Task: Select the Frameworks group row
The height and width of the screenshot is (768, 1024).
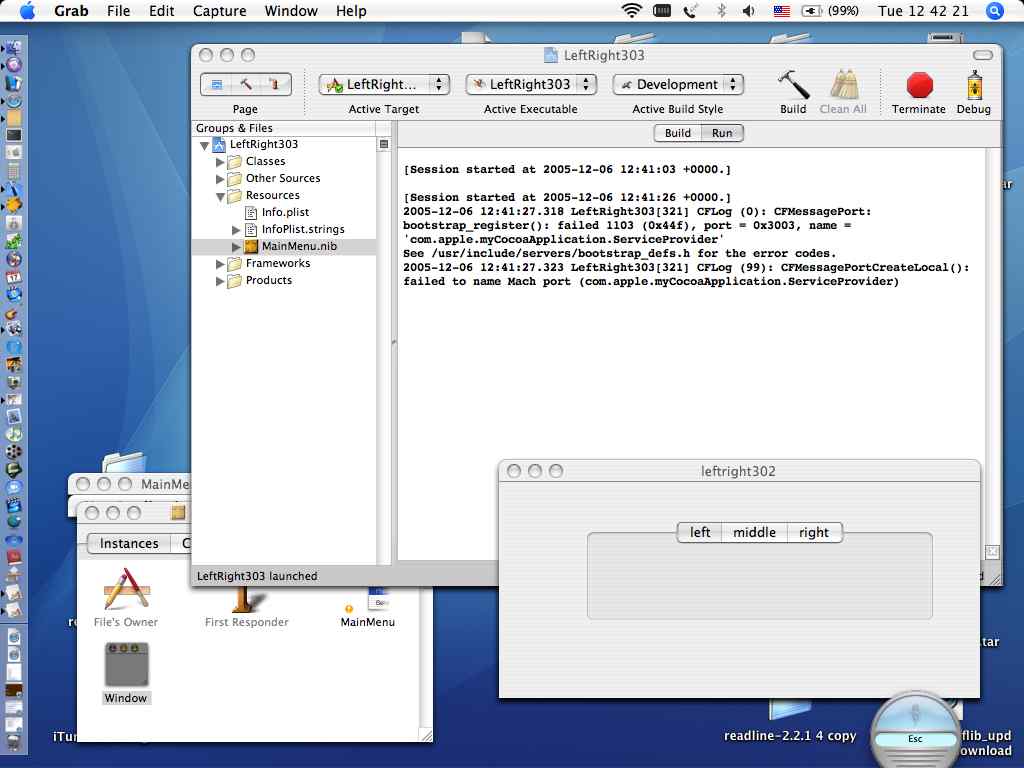Action: pyautogui.click(x=284, y=263)
